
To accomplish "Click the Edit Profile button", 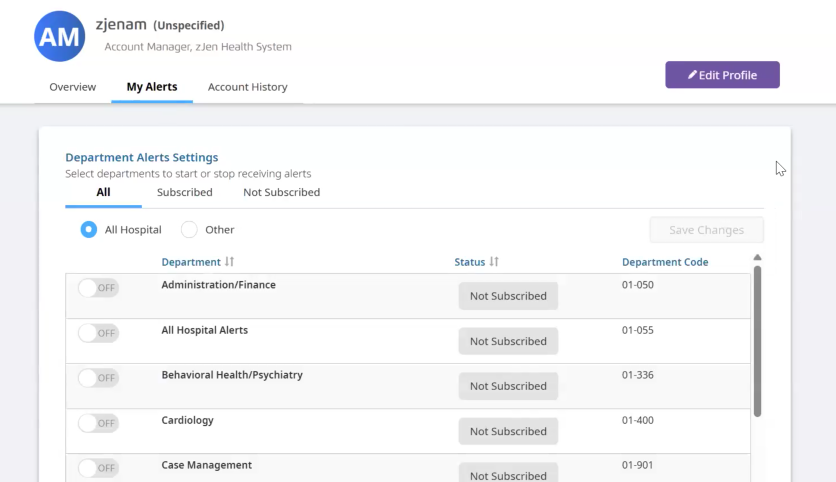I will coord(722,75).
